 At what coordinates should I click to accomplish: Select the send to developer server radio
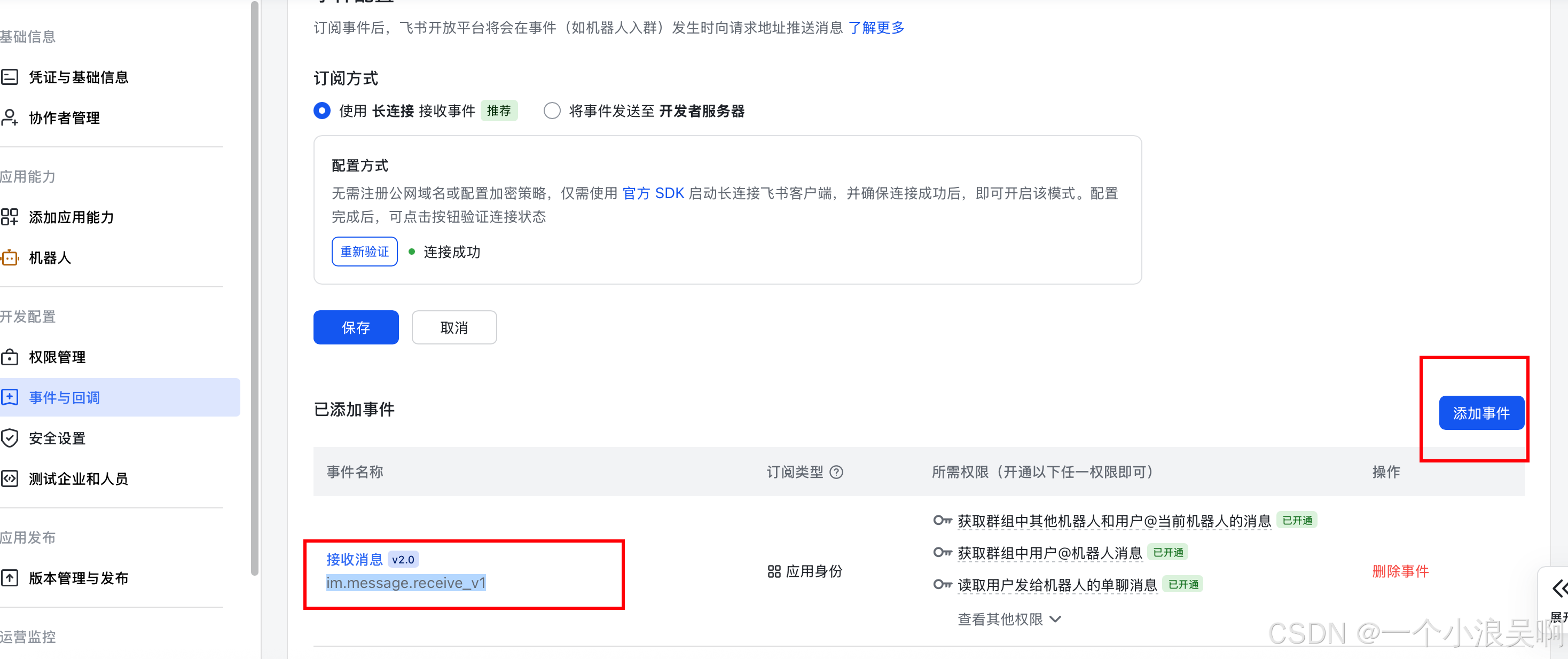coord(552,111)
